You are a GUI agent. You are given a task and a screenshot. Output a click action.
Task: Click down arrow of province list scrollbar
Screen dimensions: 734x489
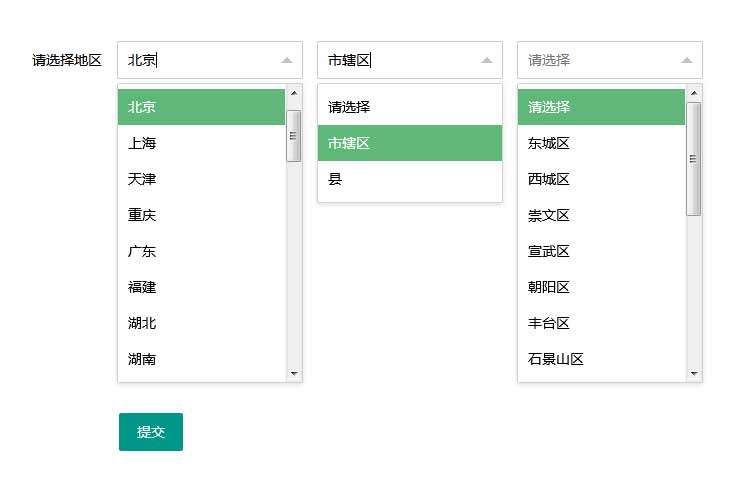(x=294, y=374)
